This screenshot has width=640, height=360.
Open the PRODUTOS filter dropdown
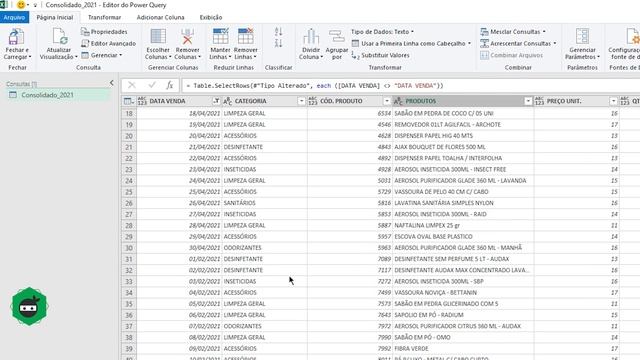(x=528, y=101)
